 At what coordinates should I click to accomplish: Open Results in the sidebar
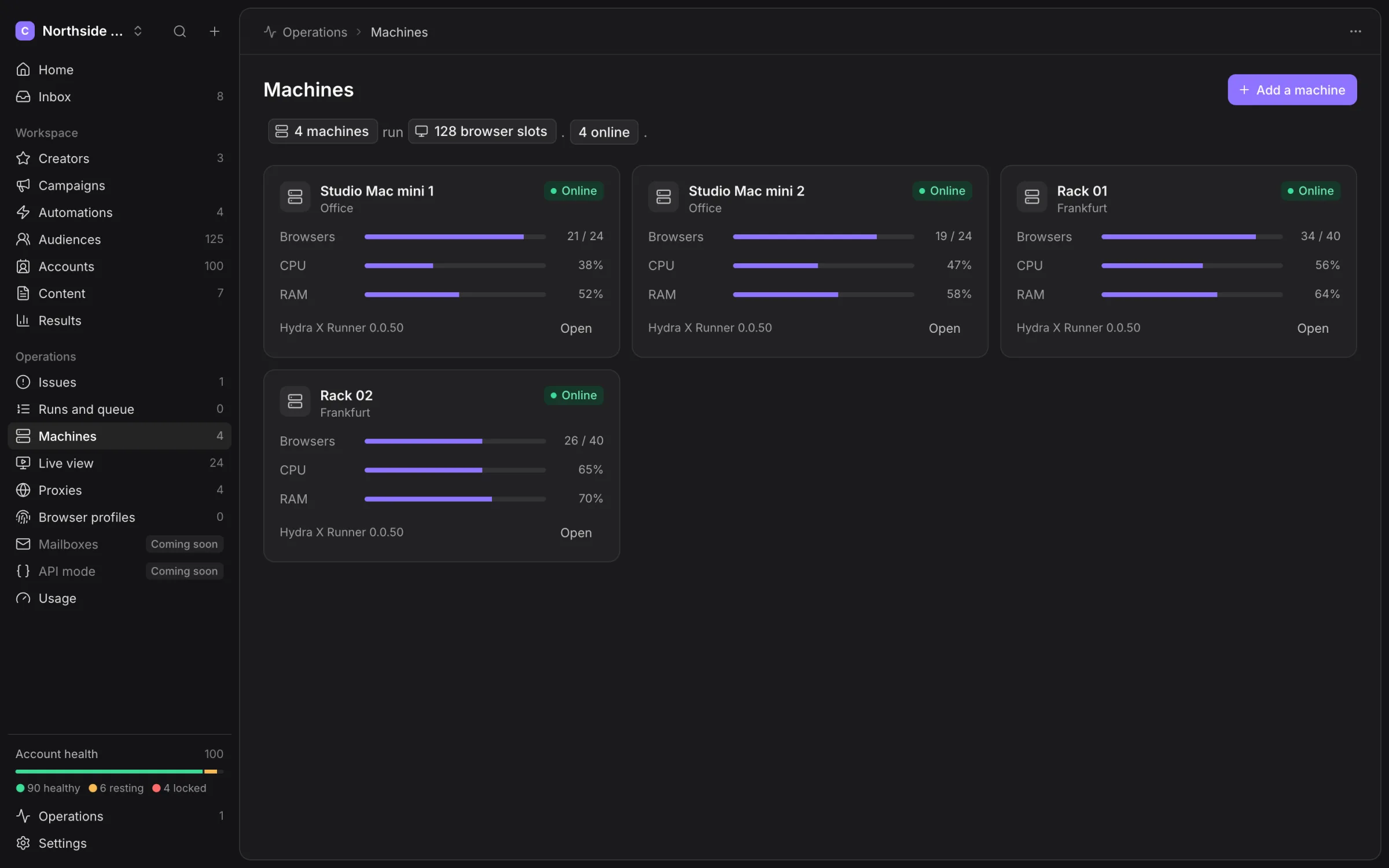coord(119,321)
